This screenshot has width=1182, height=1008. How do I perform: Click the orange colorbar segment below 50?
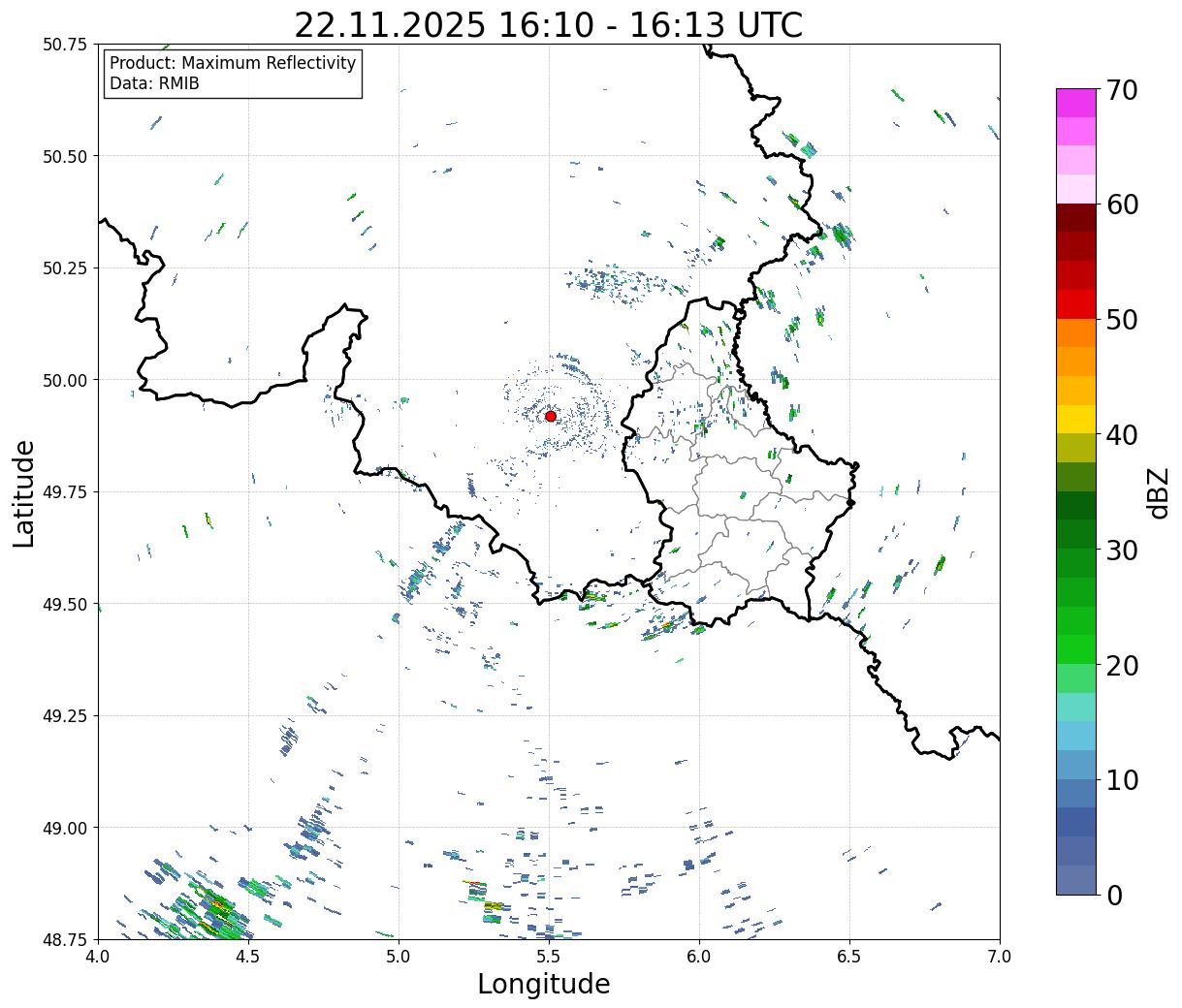coord(1076,333)
